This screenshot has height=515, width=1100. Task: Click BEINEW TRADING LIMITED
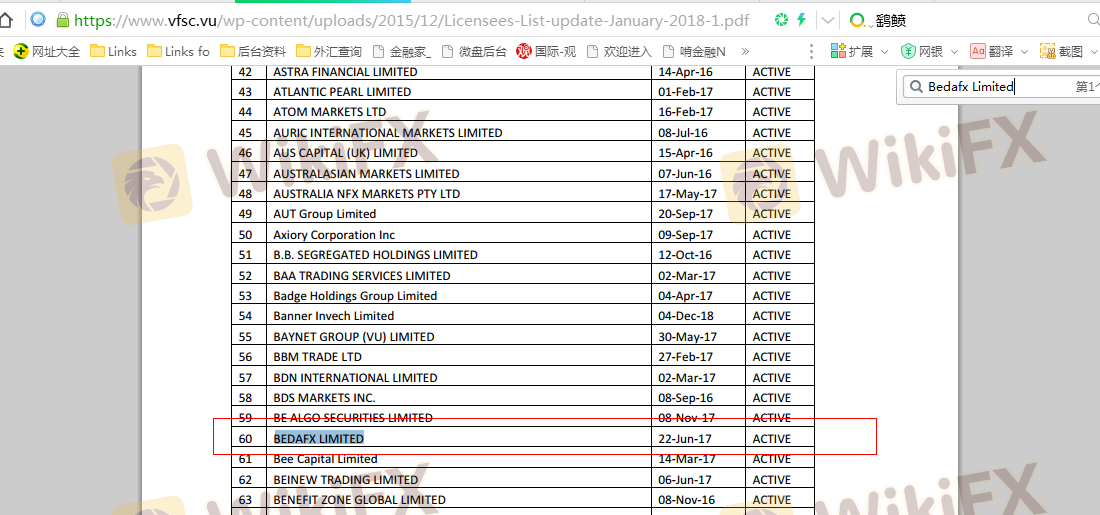tap(346, 480)
